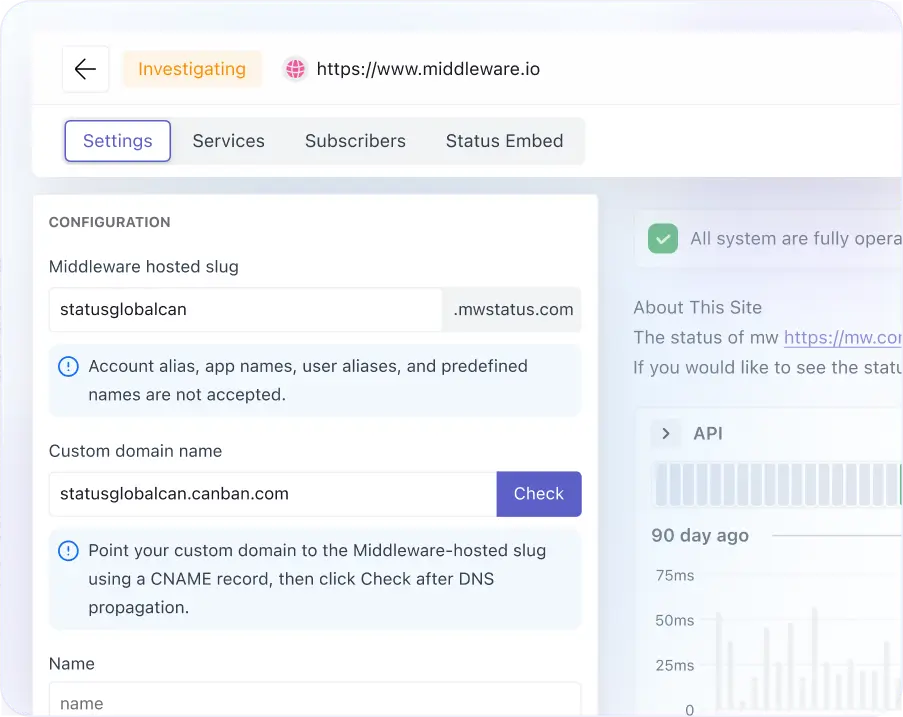Click the '90 day ago' label

click(x=700, y=536)
